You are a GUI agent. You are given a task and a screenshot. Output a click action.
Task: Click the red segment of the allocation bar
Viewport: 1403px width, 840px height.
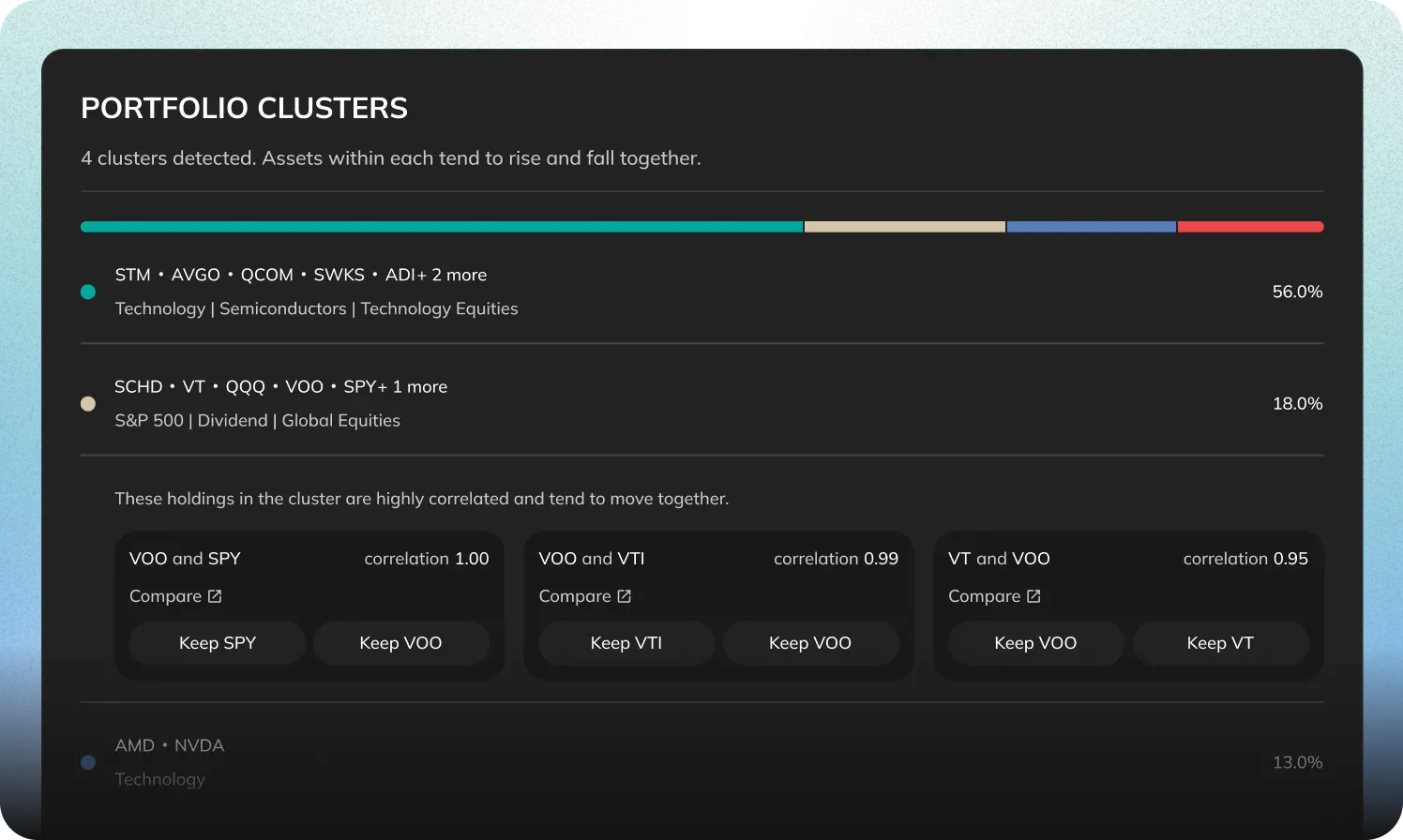pyautogui.click(x=1251, y=227)
